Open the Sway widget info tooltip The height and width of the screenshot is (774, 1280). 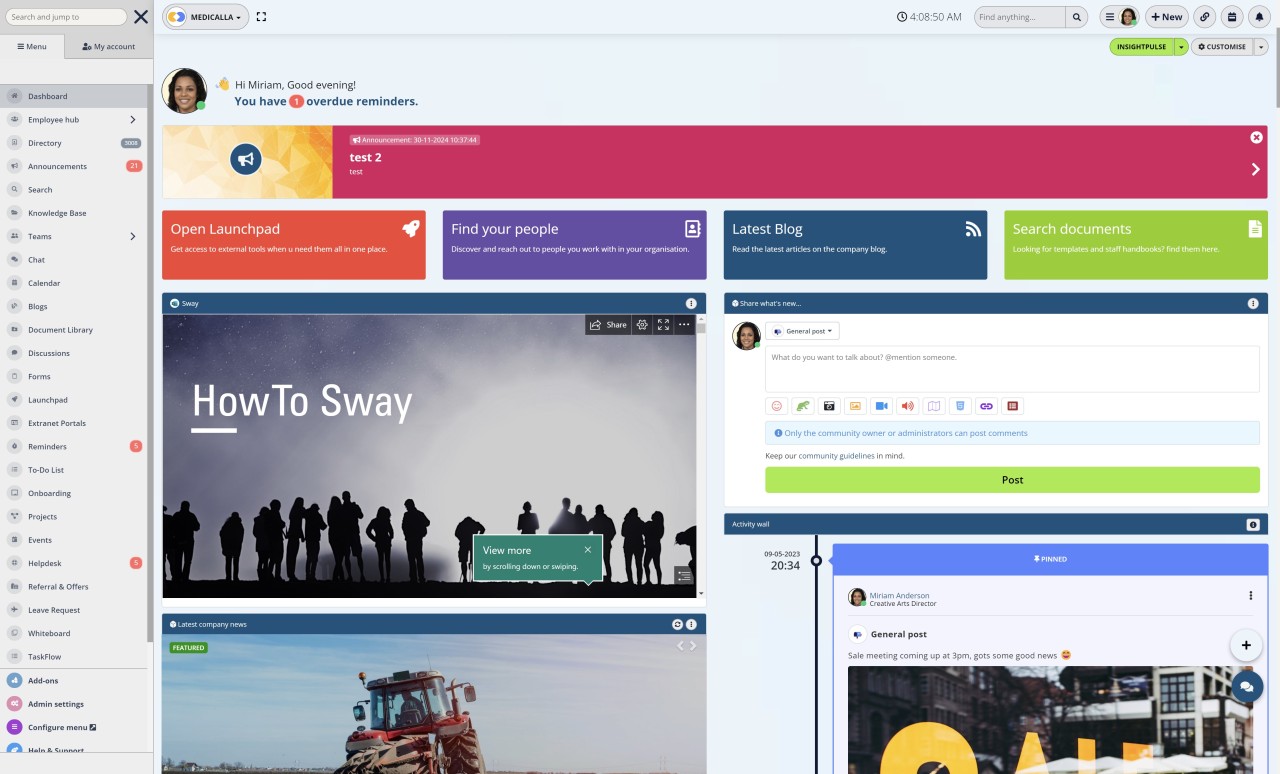[691, 303]
